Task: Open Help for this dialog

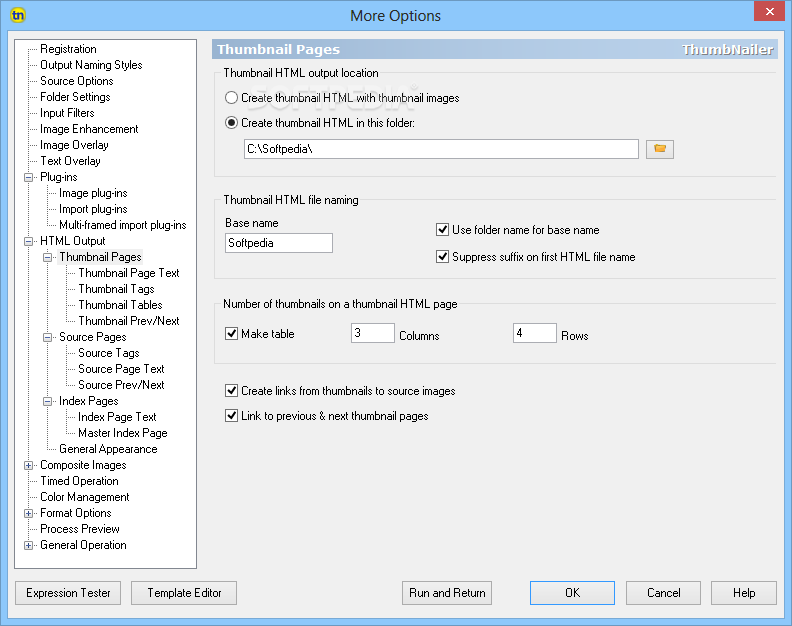Action: (x=744, y=593)
